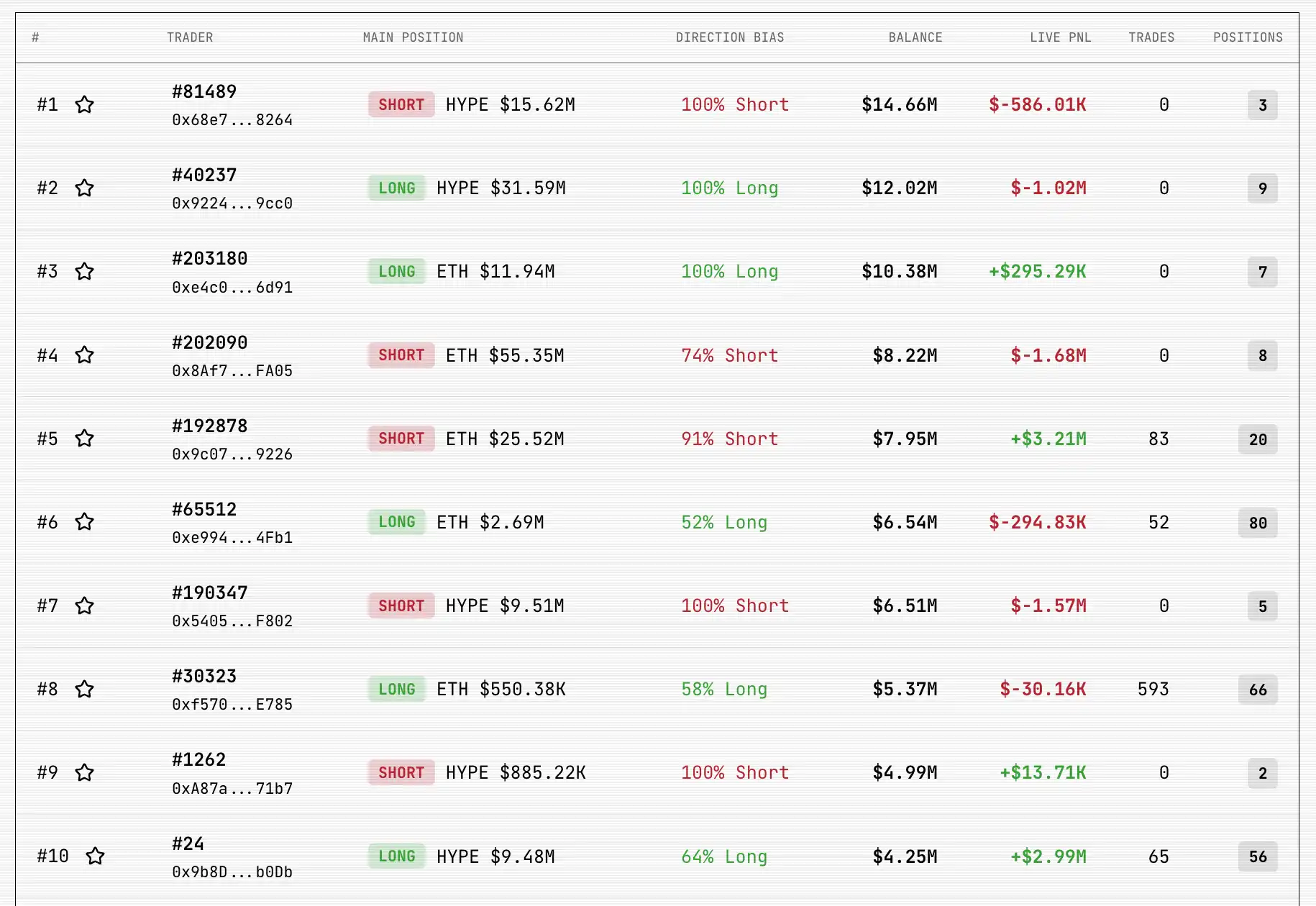Click the DIRECTION BIAS column header
1316x906 pixels.
(x=729, y=37)
